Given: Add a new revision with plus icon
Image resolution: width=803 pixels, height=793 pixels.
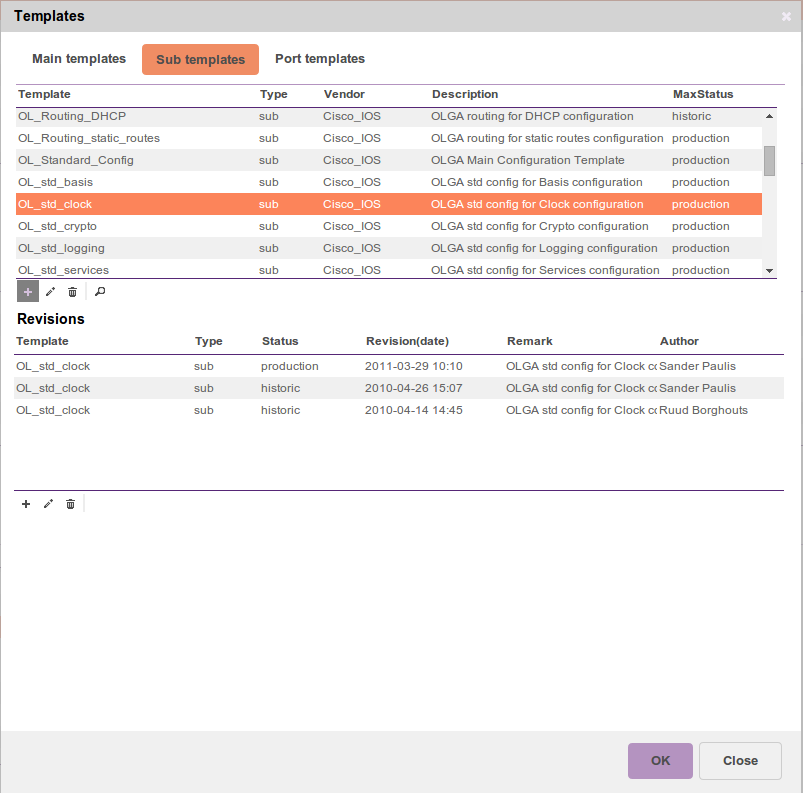Looking at the screenshot, I should tap(26, 504).
